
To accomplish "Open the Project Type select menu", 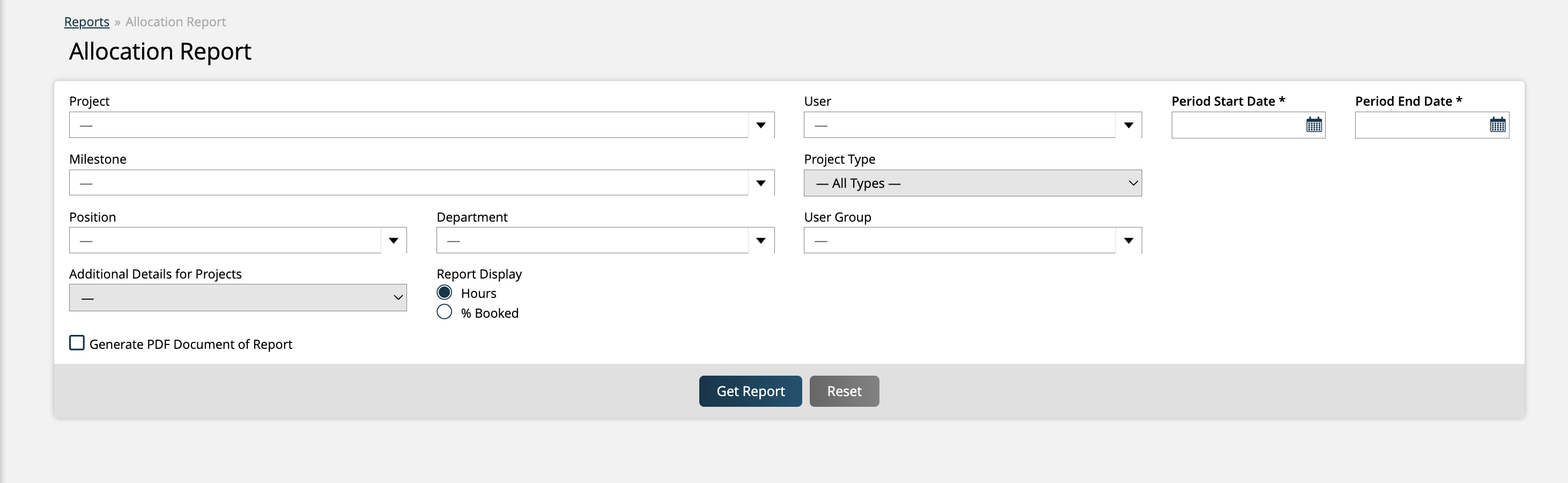I will 972,184.
